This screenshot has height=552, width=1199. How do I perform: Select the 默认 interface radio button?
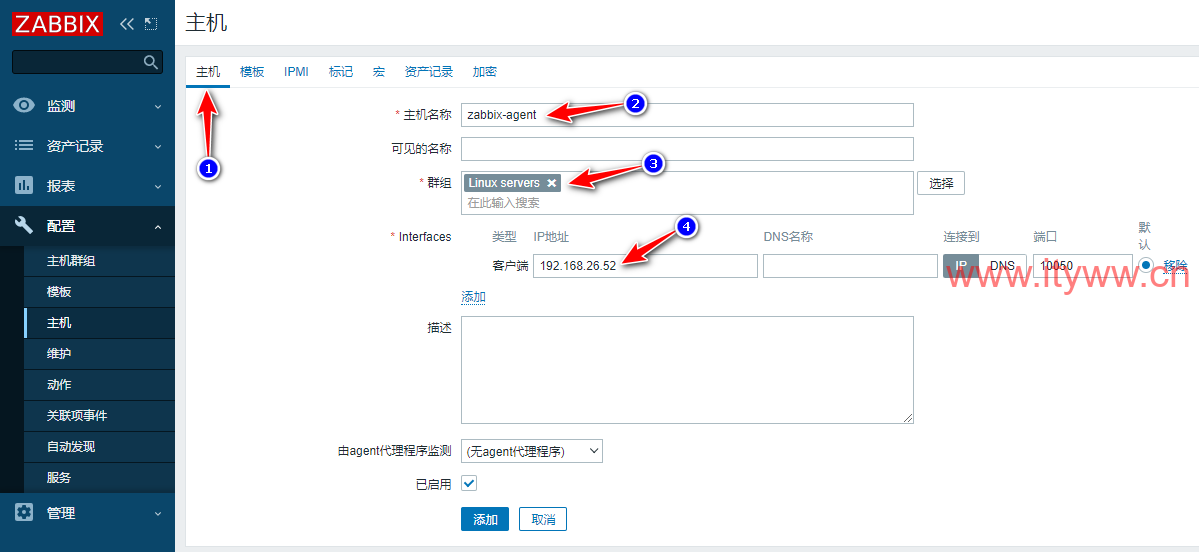coord(1145,265)
